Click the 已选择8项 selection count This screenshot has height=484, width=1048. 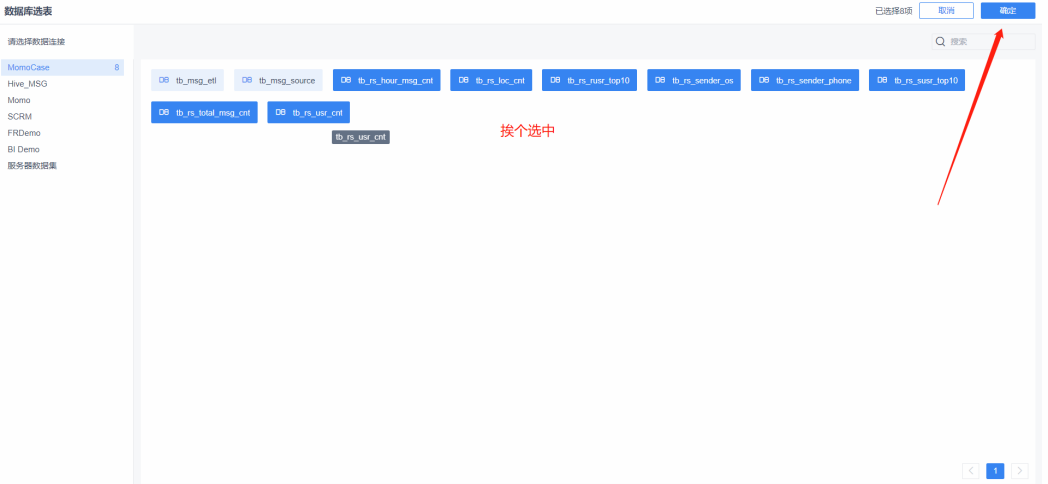click(x=894, y=11)
